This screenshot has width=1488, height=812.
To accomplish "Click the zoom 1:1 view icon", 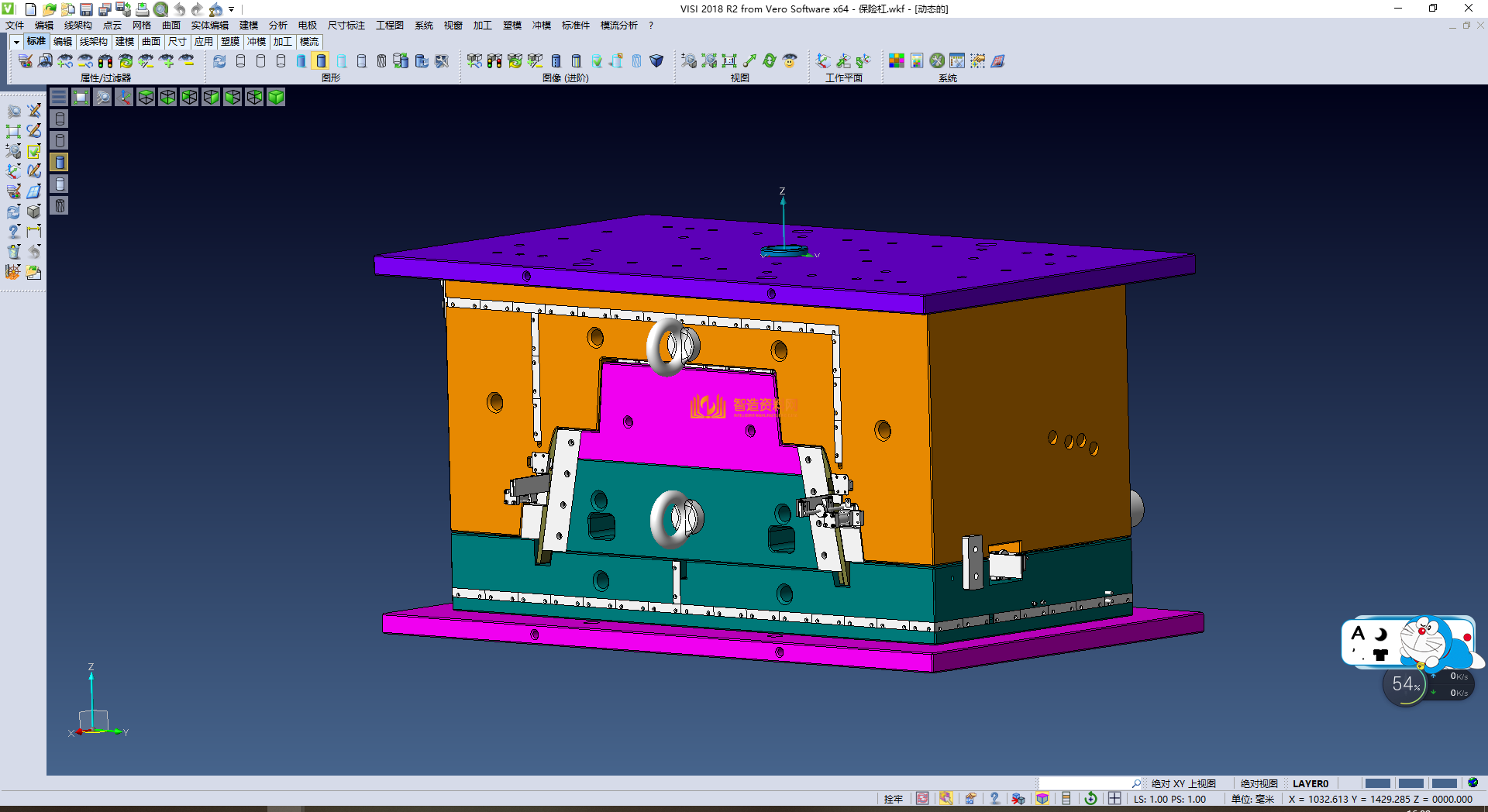I will tap(729, 60).
